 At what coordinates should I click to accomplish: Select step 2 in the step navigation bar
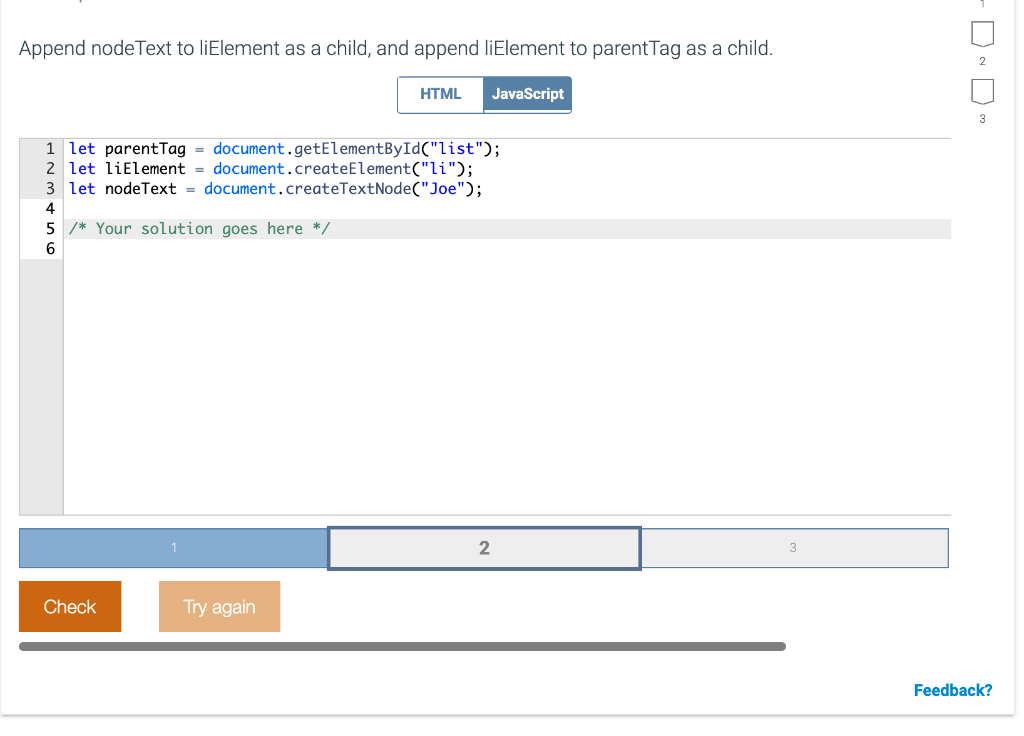[483, 548]
